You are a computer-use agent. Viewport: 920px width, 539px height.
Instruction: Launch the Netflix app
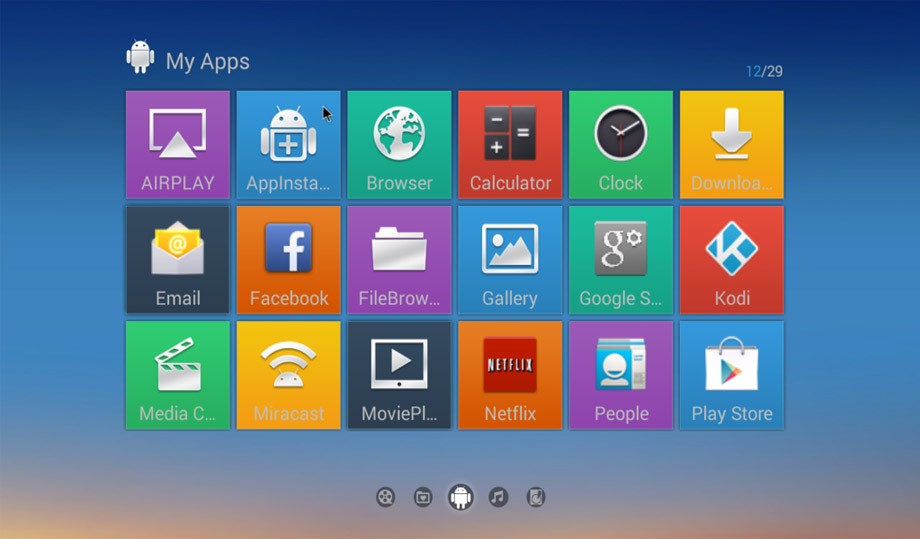click(510, 375)
